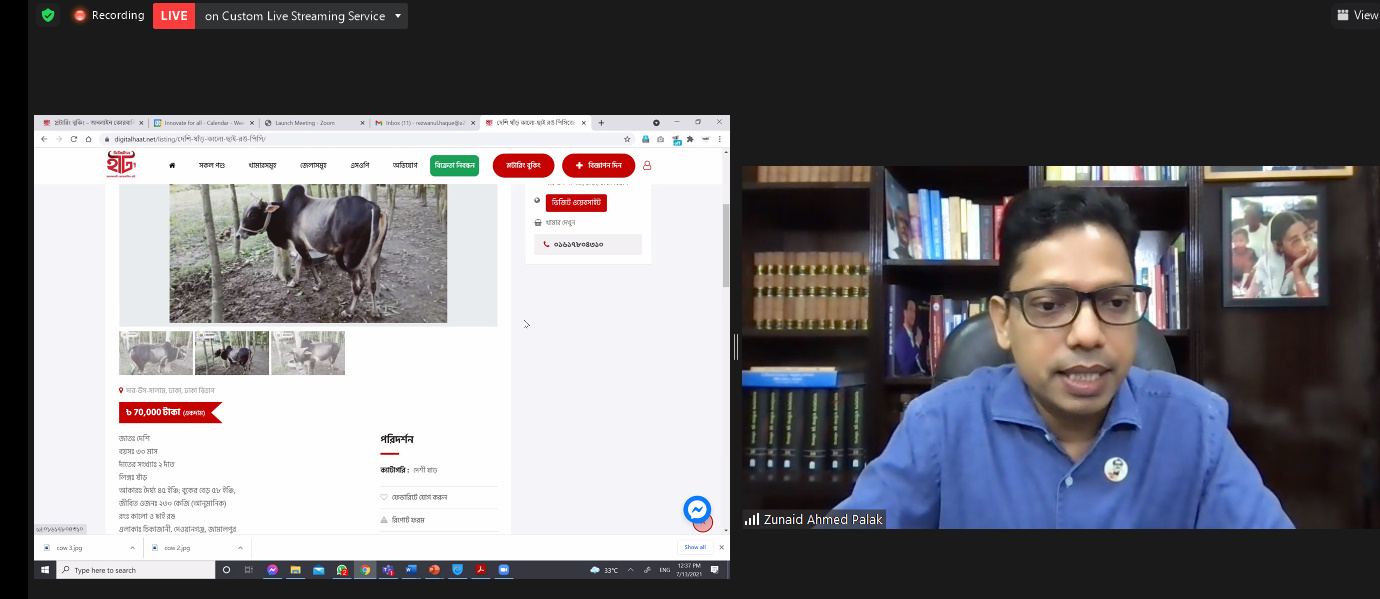Click the red button with the plus icon
The width and height of the screenshot is (1380, 599).
(x=598, y=165)
